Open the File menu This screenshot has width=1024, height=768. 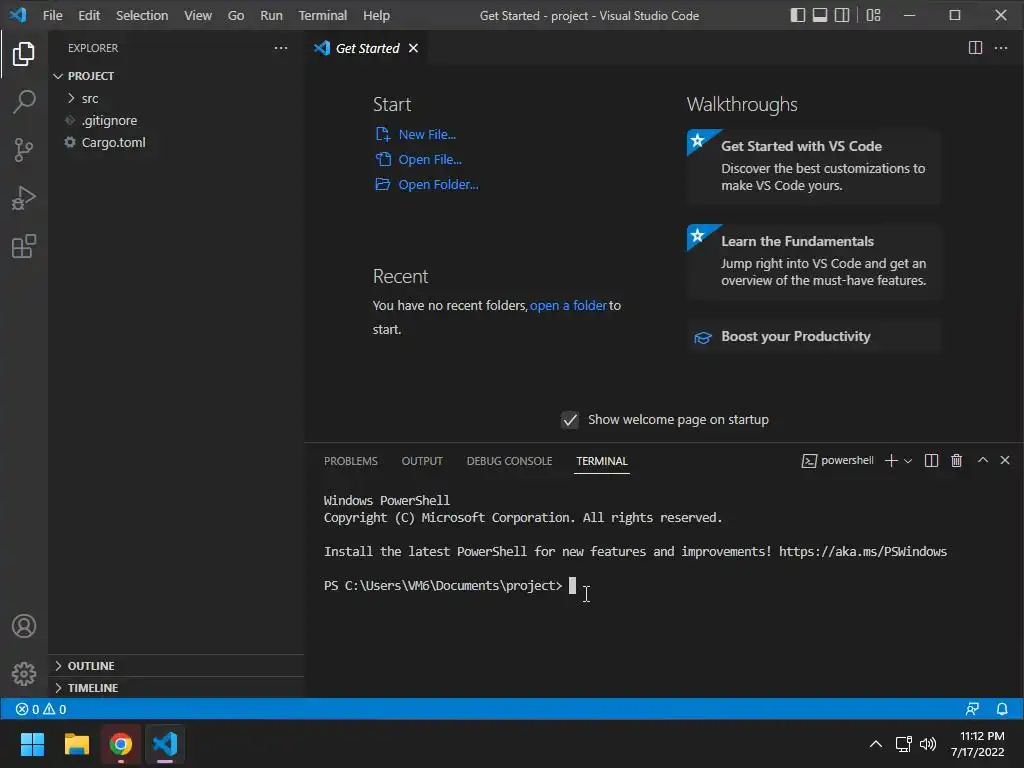(52, 15)
